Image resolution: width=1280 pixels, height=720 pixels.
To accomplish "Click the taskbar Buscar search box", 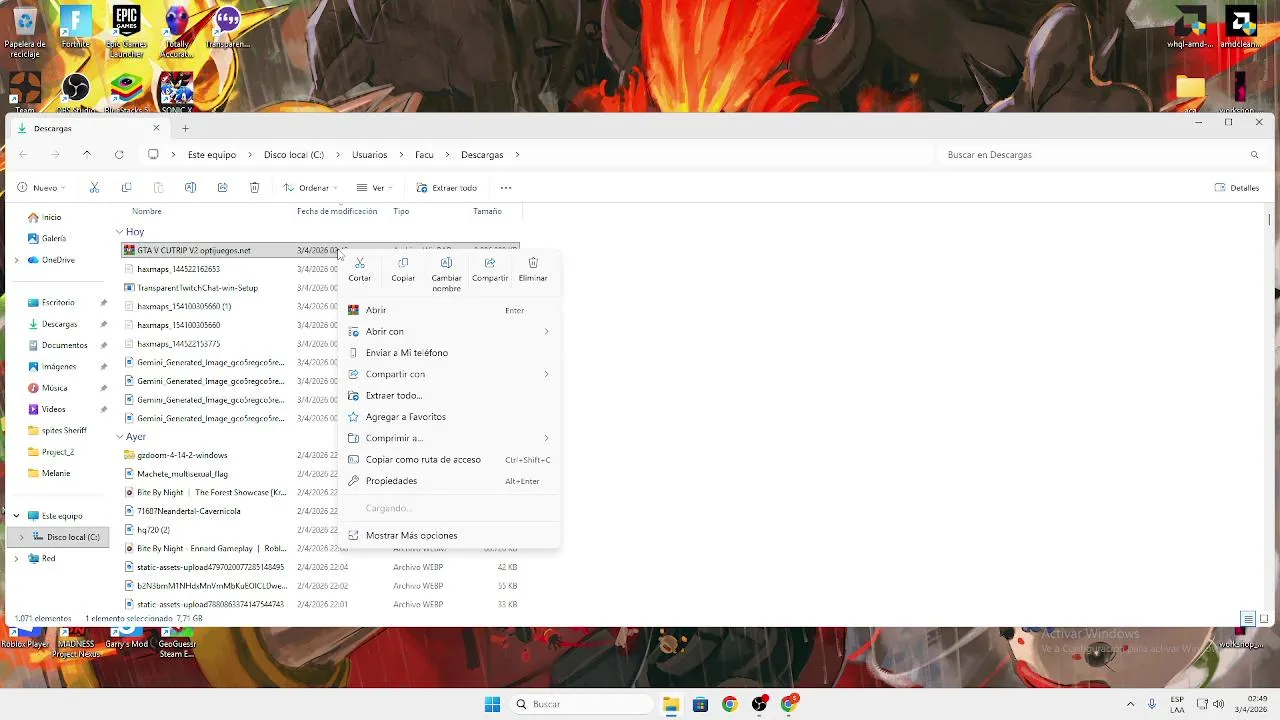I will click(x=582, y=704).
